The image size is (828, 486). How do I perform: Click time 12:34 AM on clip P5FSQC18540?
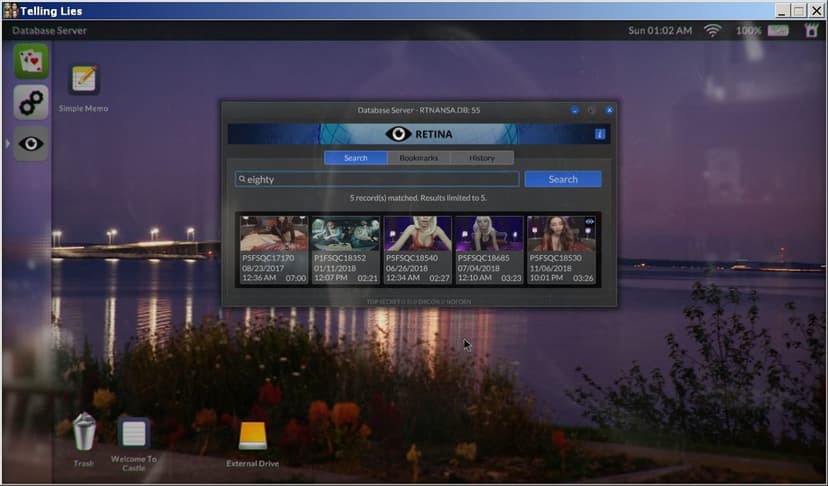point(403,278)
